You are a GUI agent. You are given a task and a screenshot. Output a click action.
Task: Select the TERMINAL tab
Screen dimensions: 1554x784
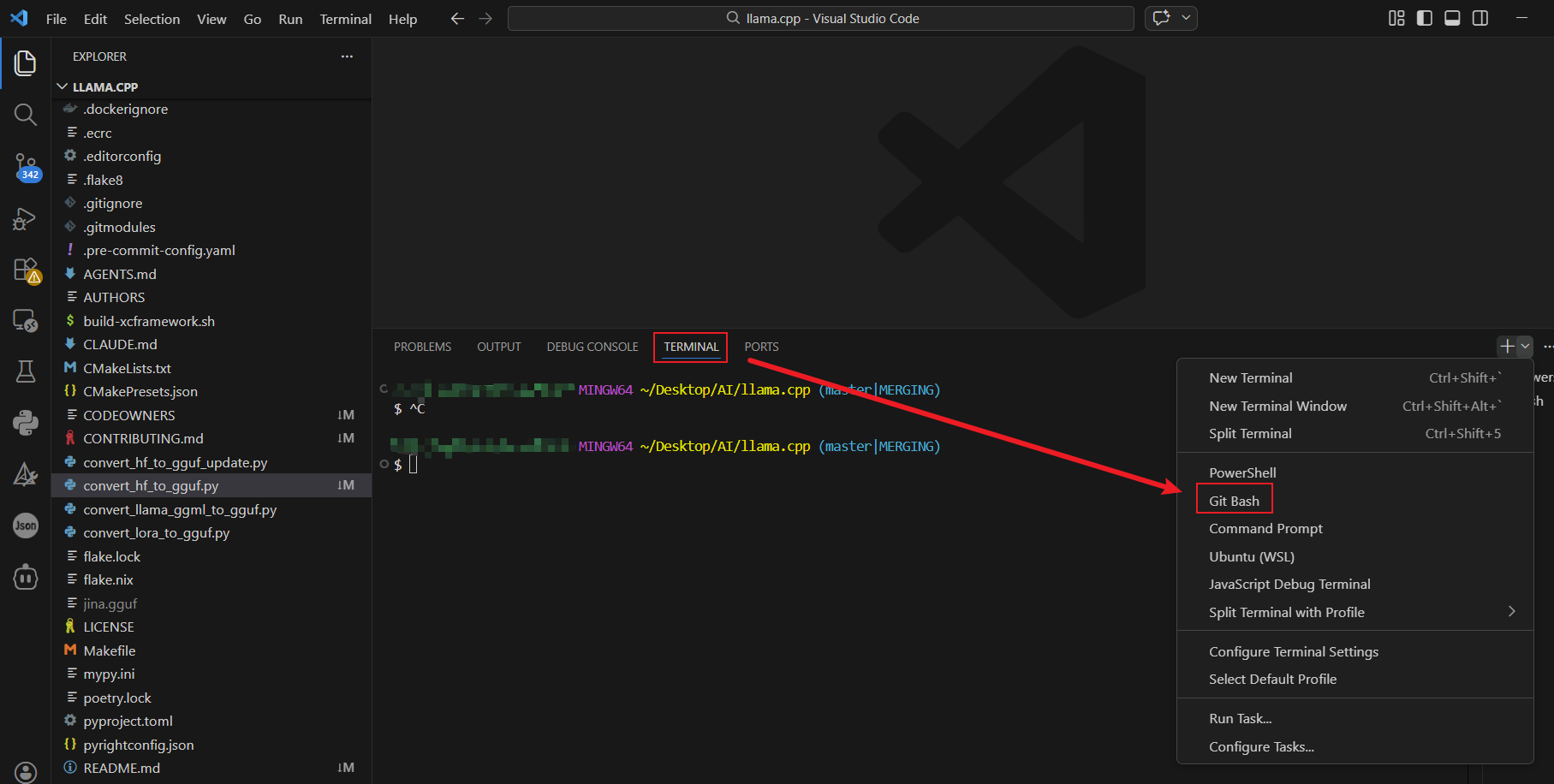(x=691, y=347)
